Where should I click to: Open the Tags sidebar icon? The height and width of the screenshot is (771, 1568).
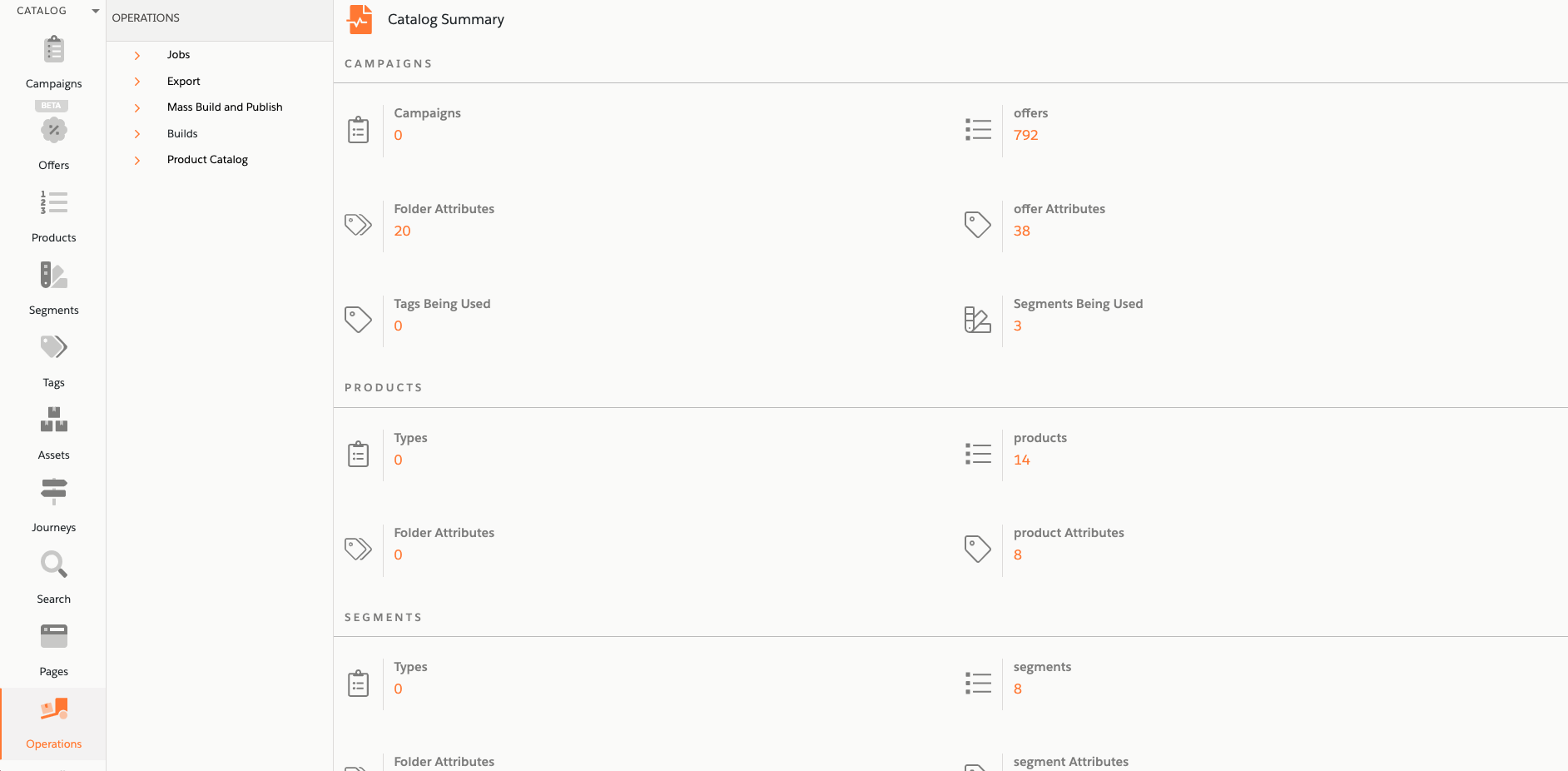point(54,346)
